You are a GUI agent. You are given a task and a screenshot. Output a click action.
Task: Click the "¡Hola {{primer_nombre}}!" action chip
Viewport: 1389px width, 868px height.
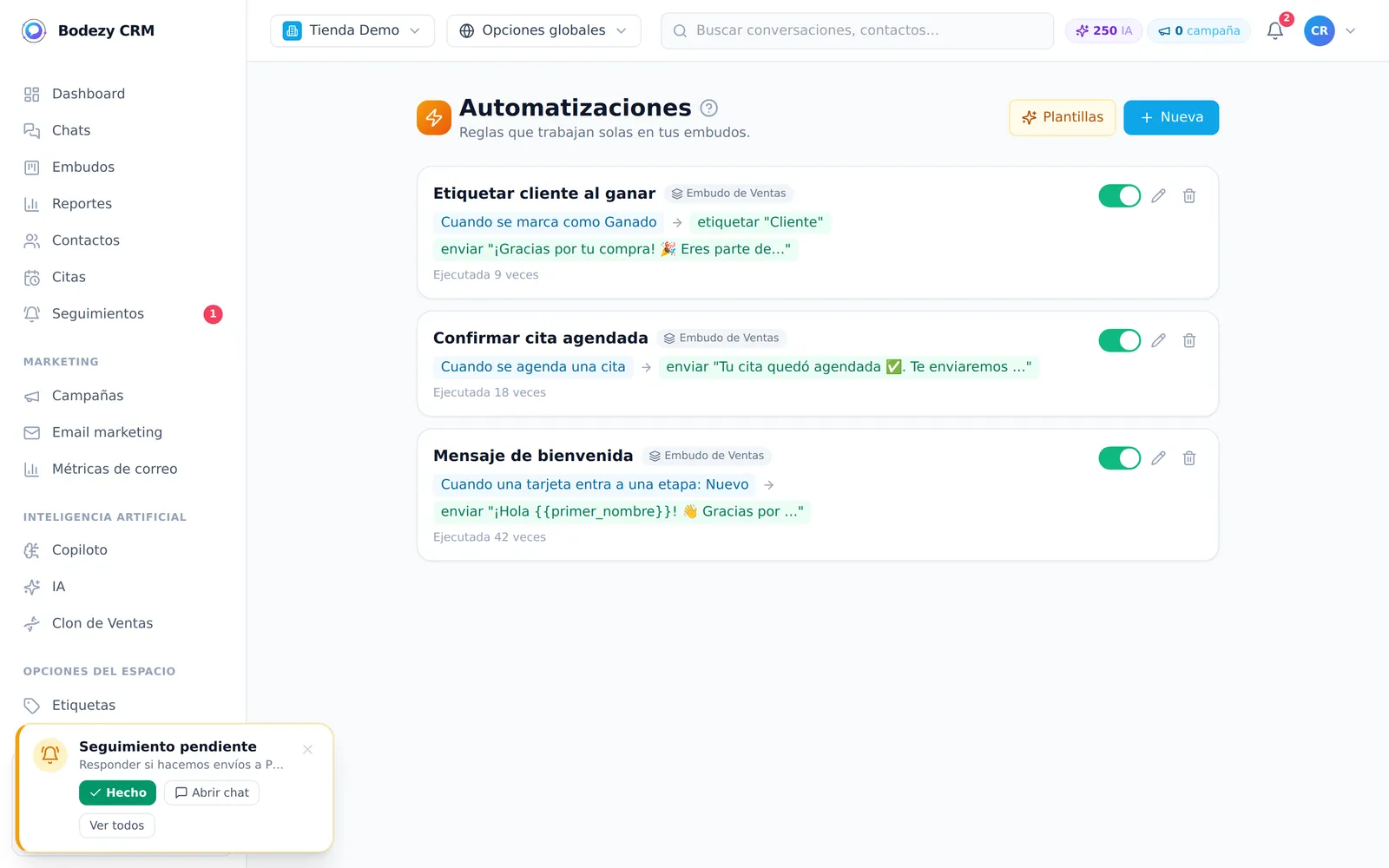click(622, 511)
